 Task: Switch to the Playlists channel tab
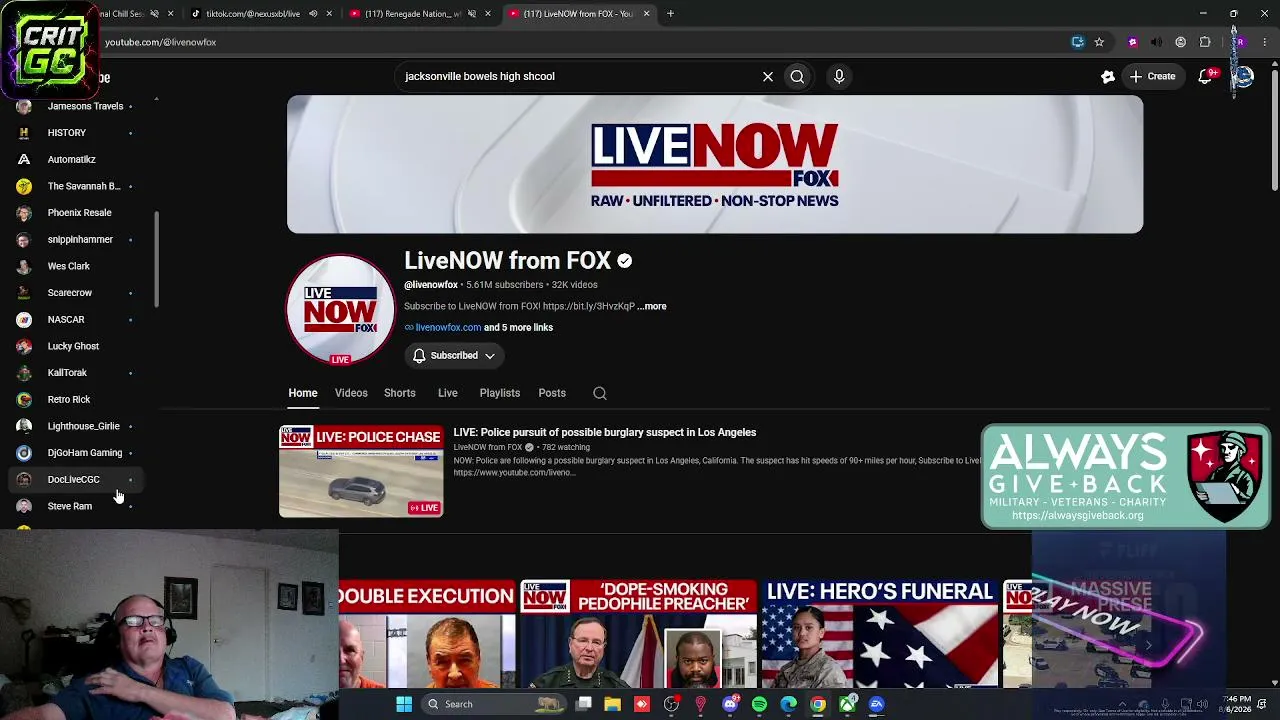500,393
